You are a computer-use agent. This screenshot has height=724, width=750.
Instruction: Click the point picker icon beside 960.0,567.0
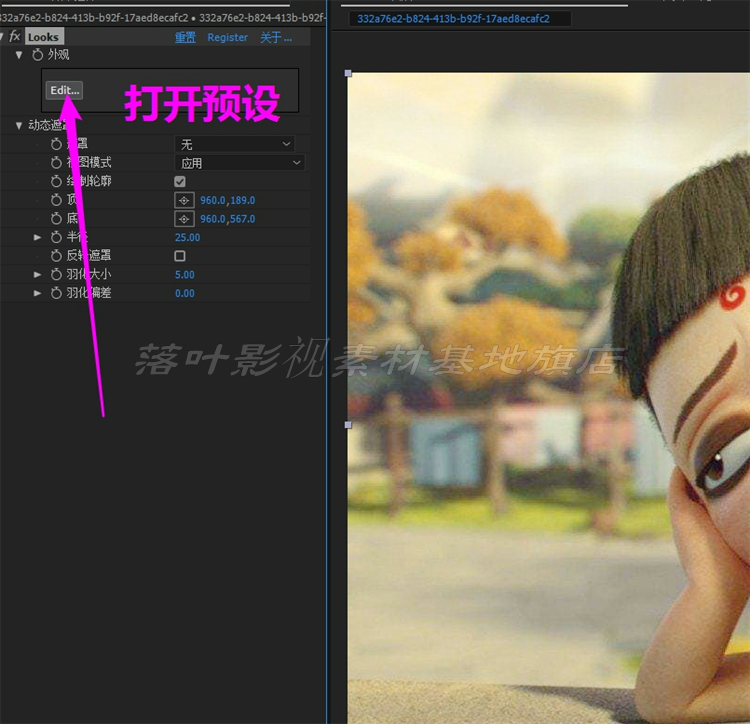click(x=184, y=219)
